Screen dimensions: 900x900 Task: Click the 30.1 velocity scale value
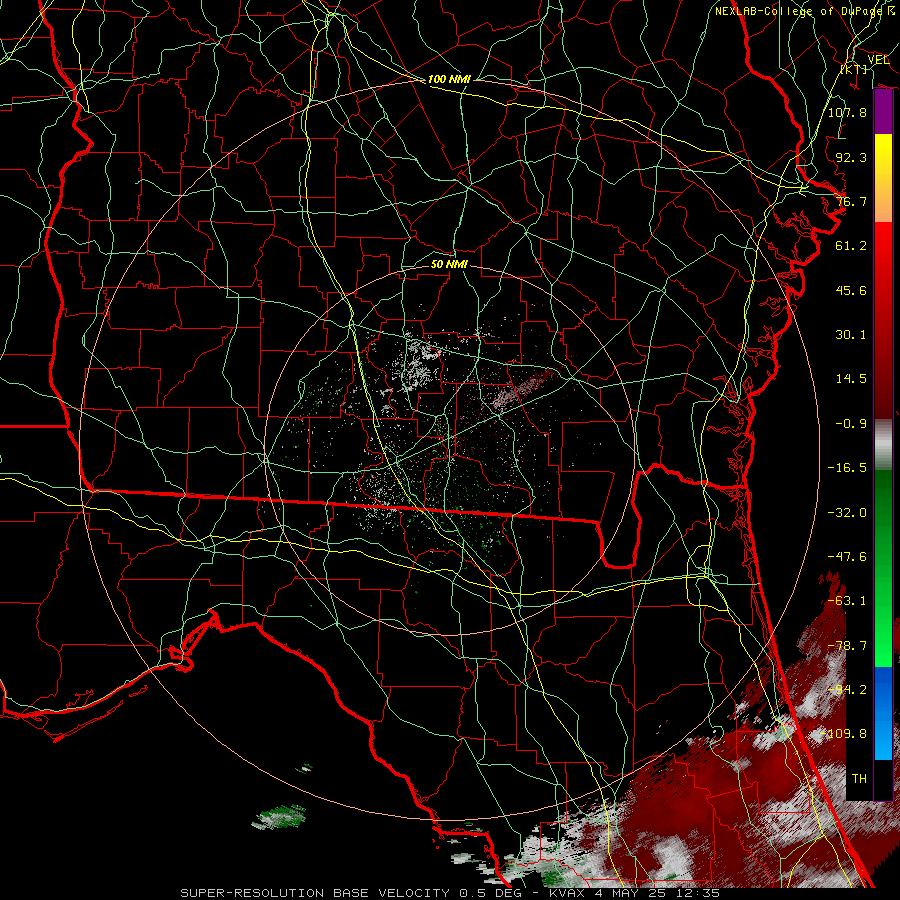[x=851, y=335]
